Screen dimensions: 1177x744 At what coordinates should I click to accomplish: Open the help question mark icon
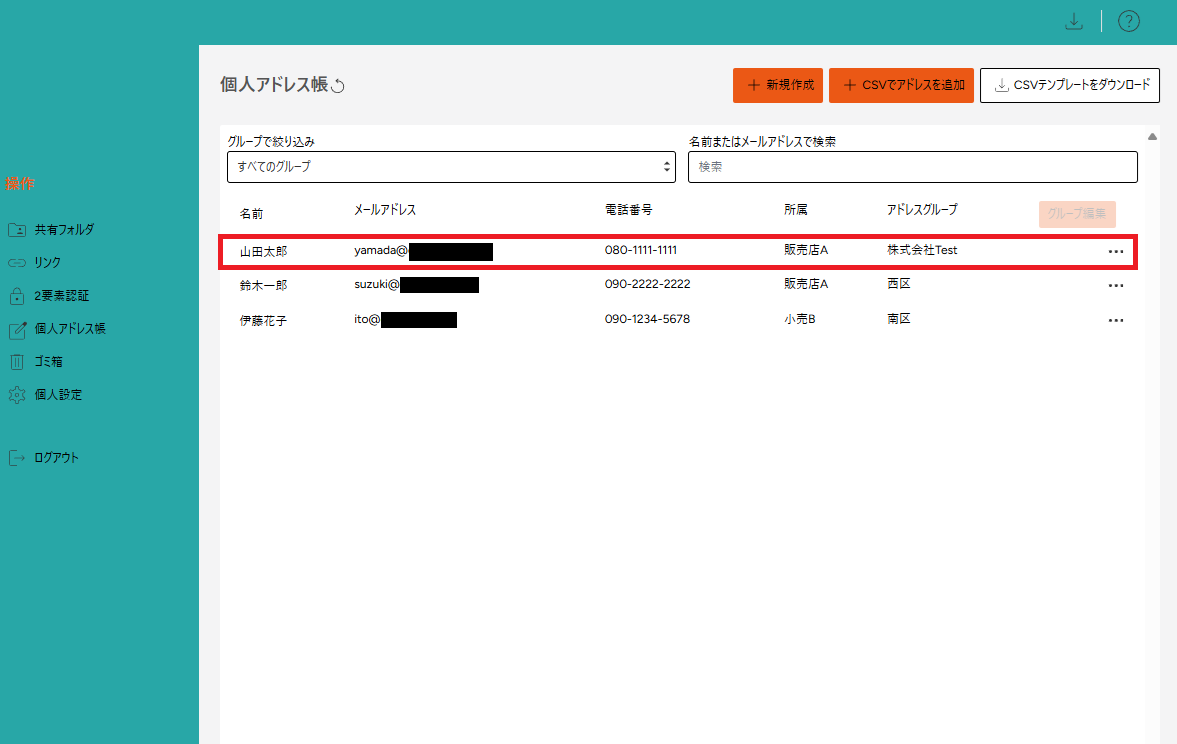1128,21
